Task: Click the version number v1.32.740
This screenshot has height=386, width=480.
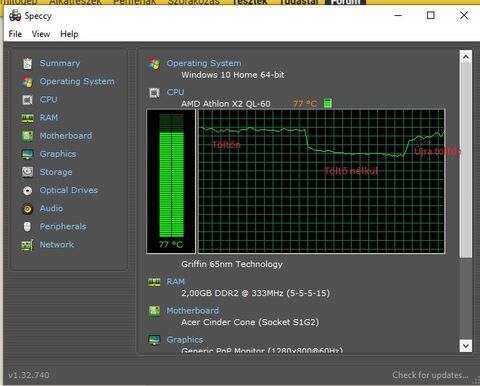Action: click(x=29, y=375)
